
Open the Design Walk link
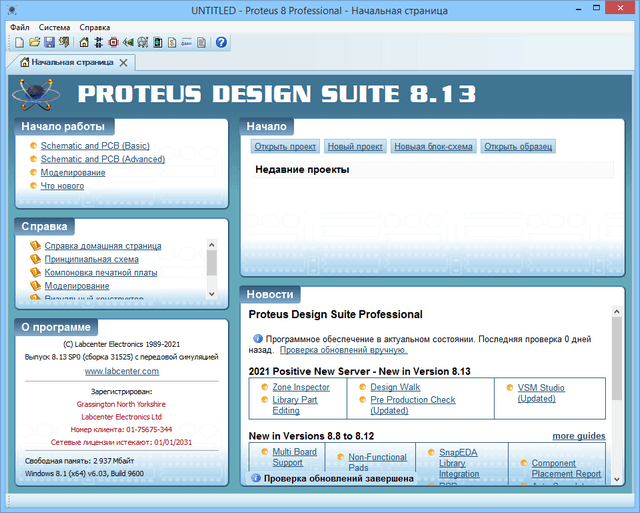(395, 387)
